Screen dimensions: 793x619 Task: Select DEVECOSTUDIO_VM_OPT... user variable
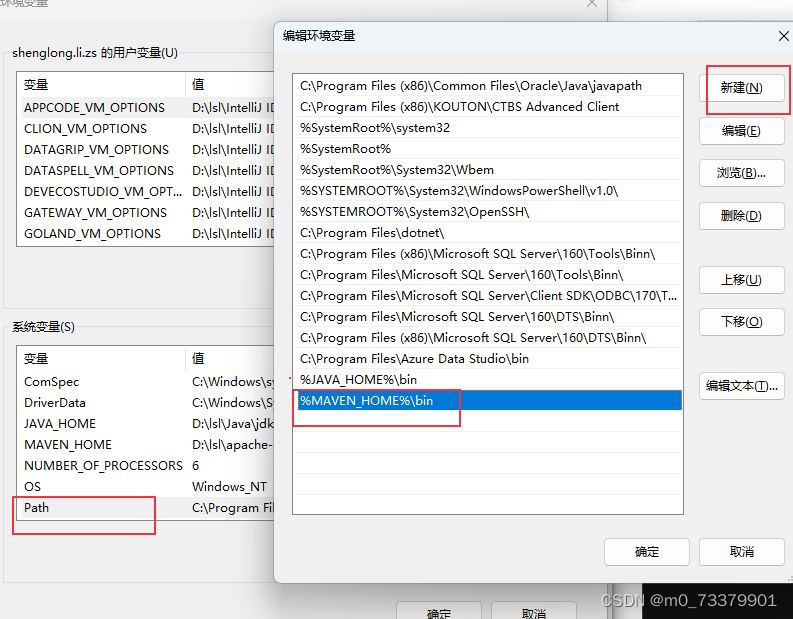(x=146, y=192)
